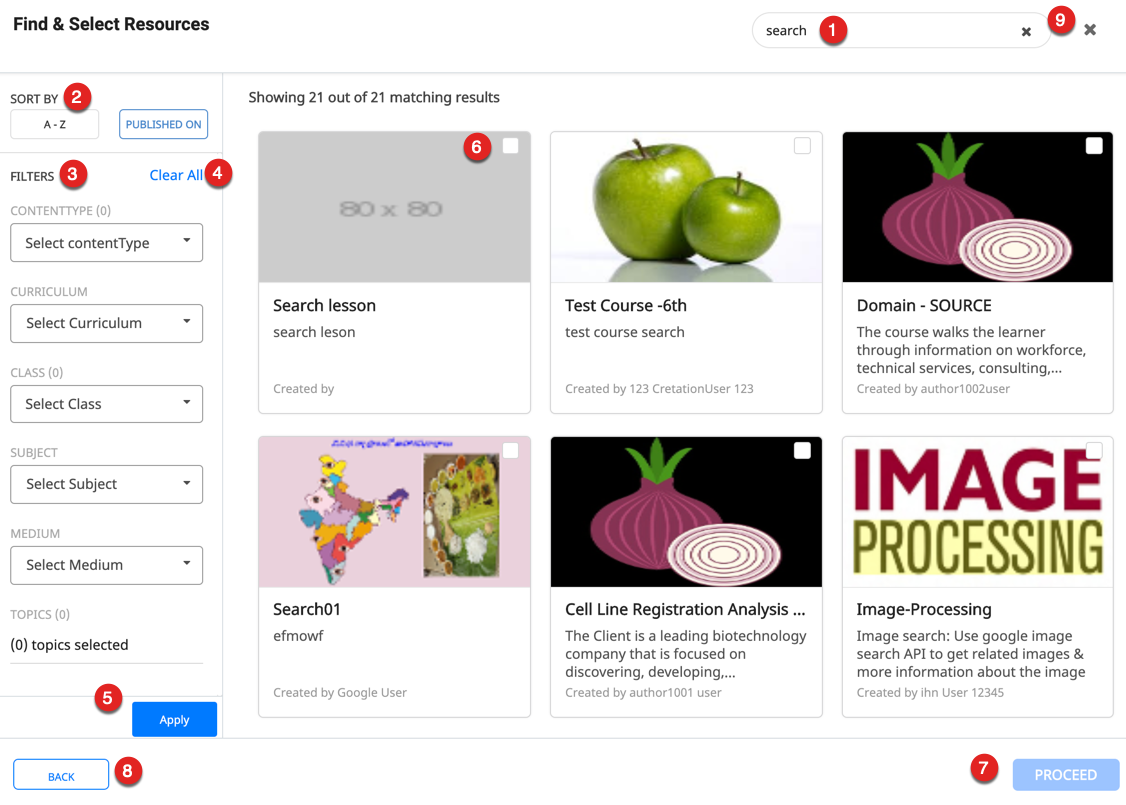Clear the search field text
1126x805 pixels.
(1026, 32)
